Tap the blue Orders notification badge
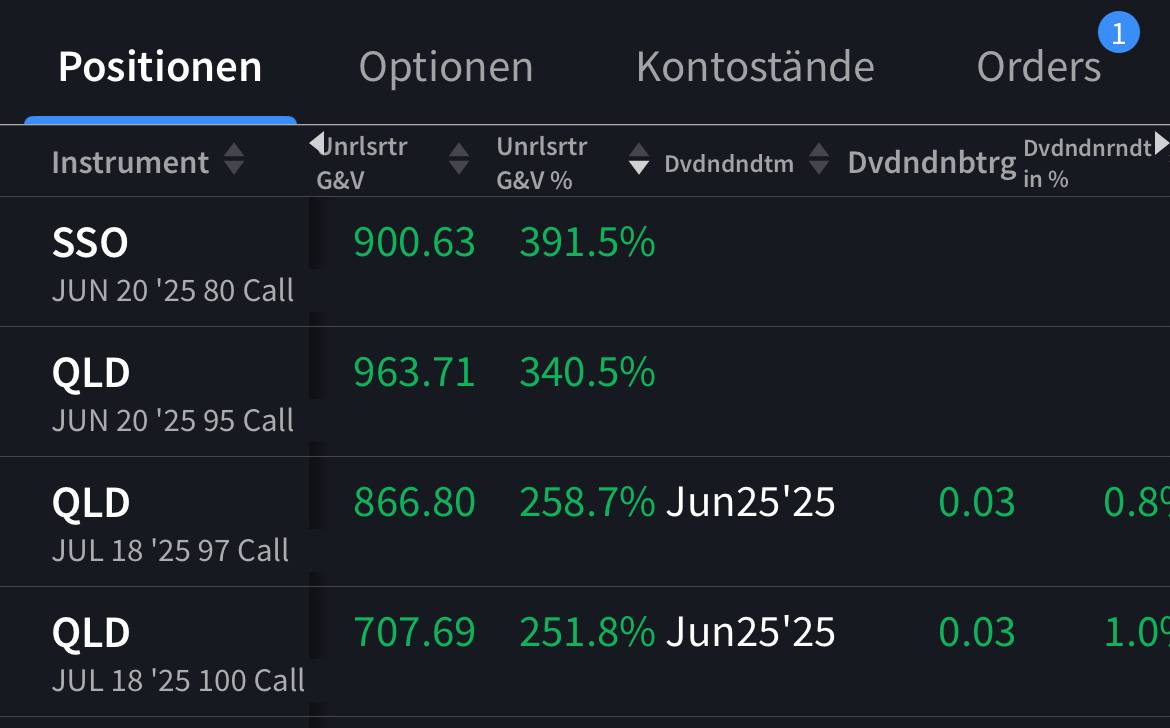This screenshot has height=728, width=1170. [x=1118, y=34]
